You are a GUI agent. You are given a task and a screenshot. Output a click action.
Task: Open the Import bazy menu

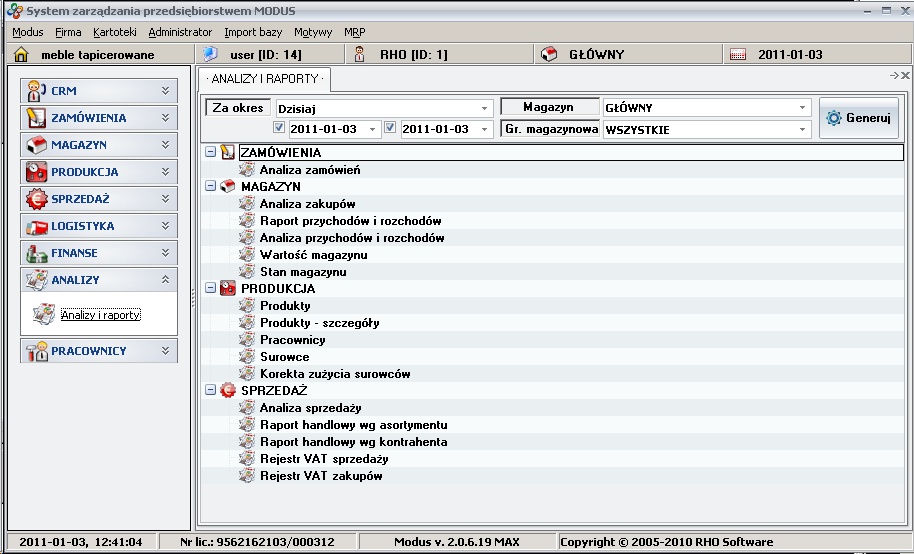point(253,32)
